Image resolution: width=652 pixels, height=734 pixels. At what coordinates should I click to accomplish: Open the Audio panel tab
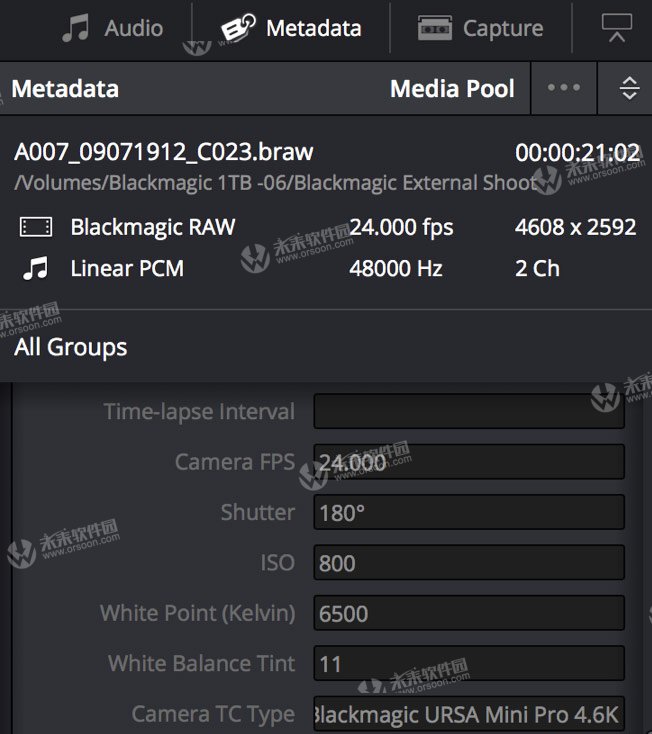(x=112, y=28)
